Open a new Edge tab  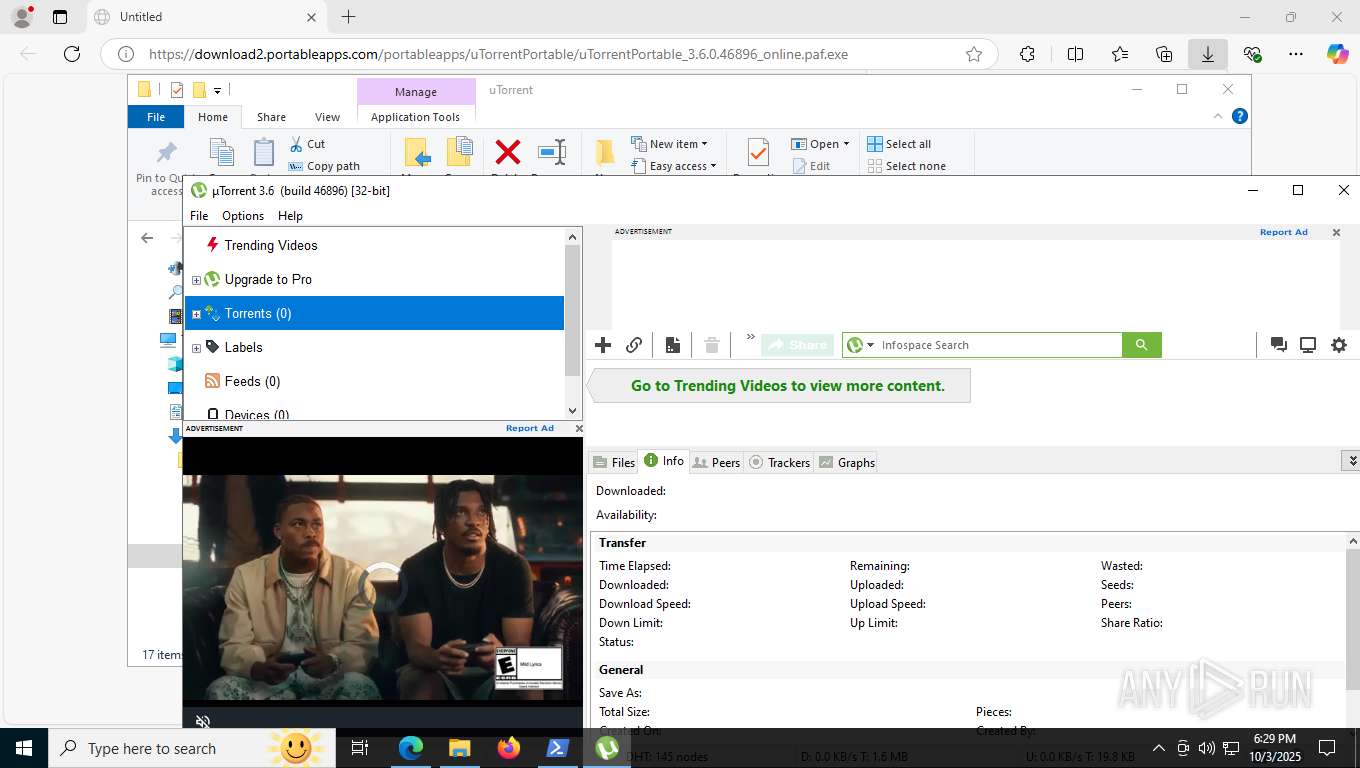point(348,17)
